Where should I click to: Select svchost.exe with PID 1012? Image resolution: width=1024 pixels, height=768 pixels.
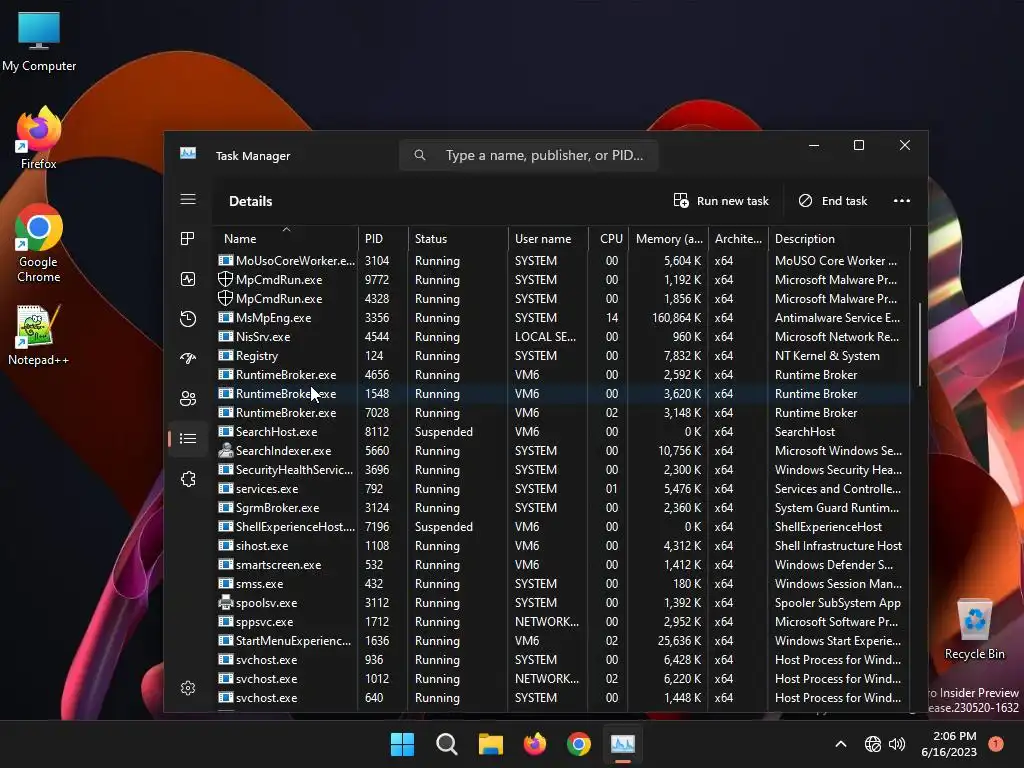(x=562, y=679)
